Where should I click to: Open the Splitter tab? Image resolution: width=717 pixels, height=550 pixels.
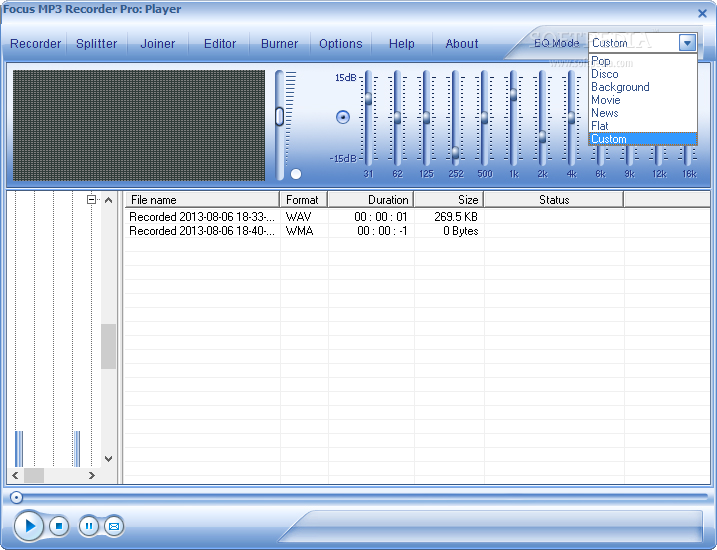point(96,44)
